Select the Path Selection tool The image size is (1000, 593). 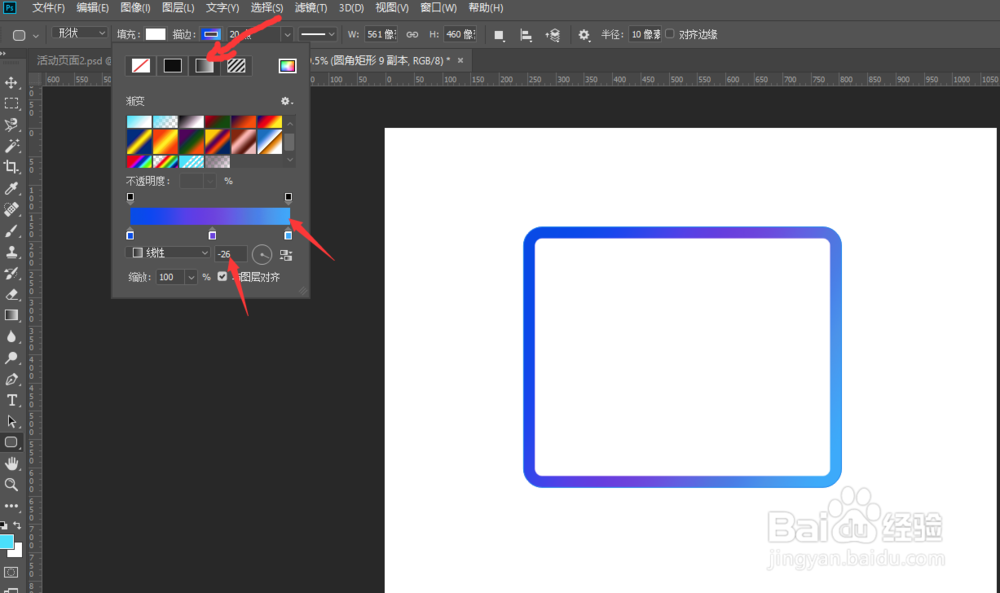11,421
